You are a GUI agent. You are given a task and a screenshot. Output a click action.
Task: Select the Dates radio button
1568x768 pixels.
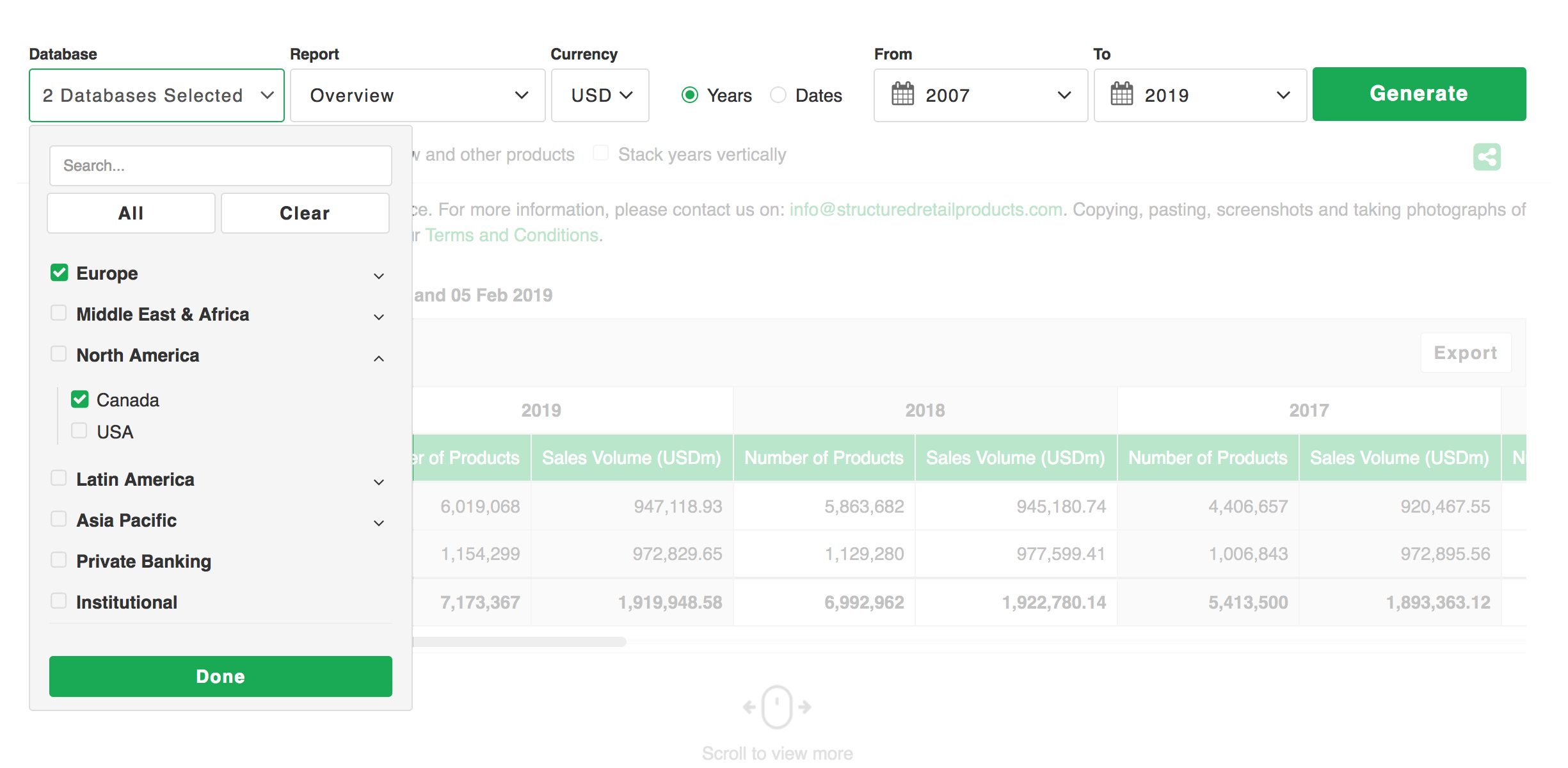pos(778,95)
